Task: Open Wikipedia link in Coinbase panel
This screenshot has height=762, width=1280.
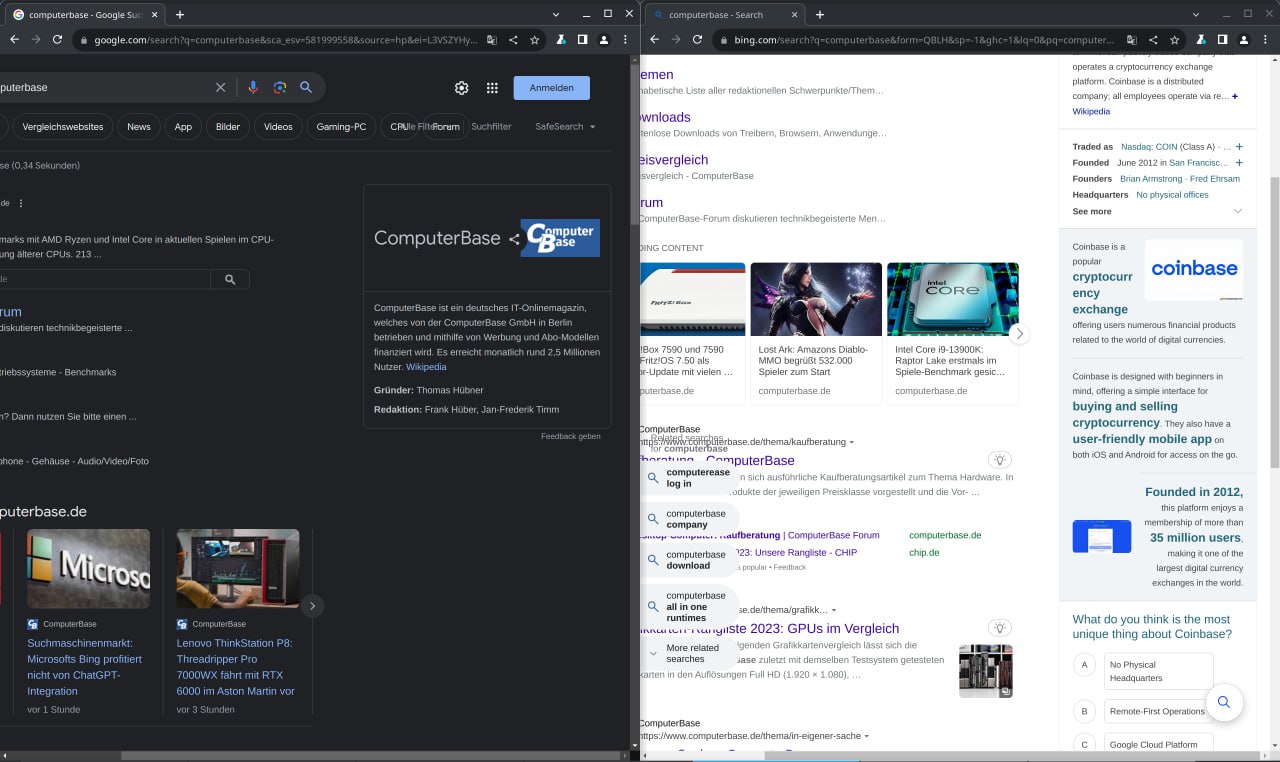Action: [1091, 112]
